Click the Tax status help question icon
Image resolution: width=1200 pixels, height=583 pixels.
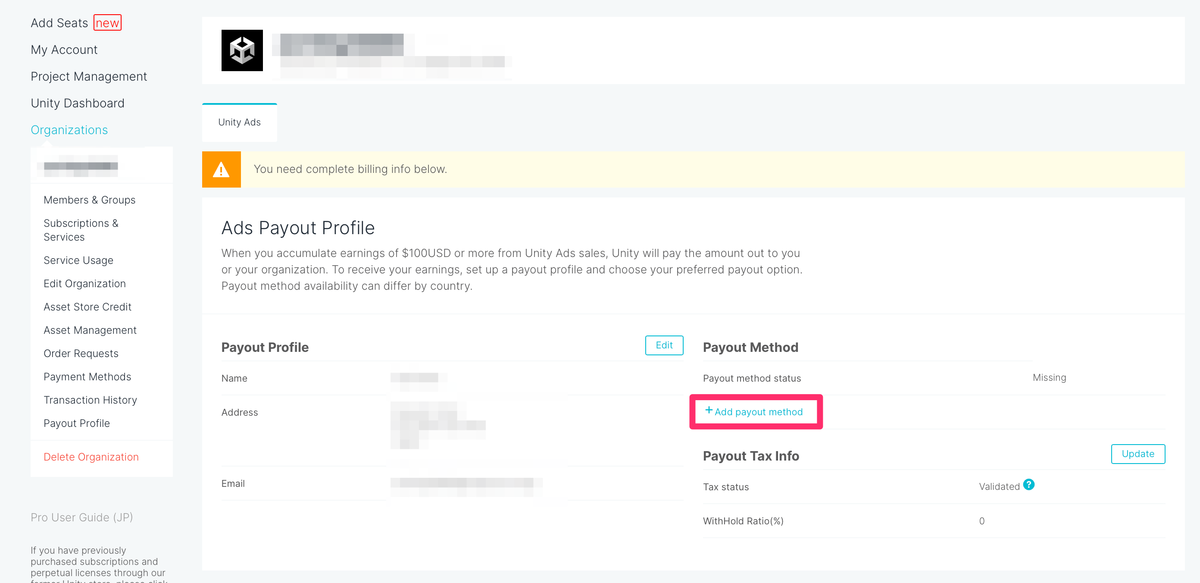(1029, 485)
